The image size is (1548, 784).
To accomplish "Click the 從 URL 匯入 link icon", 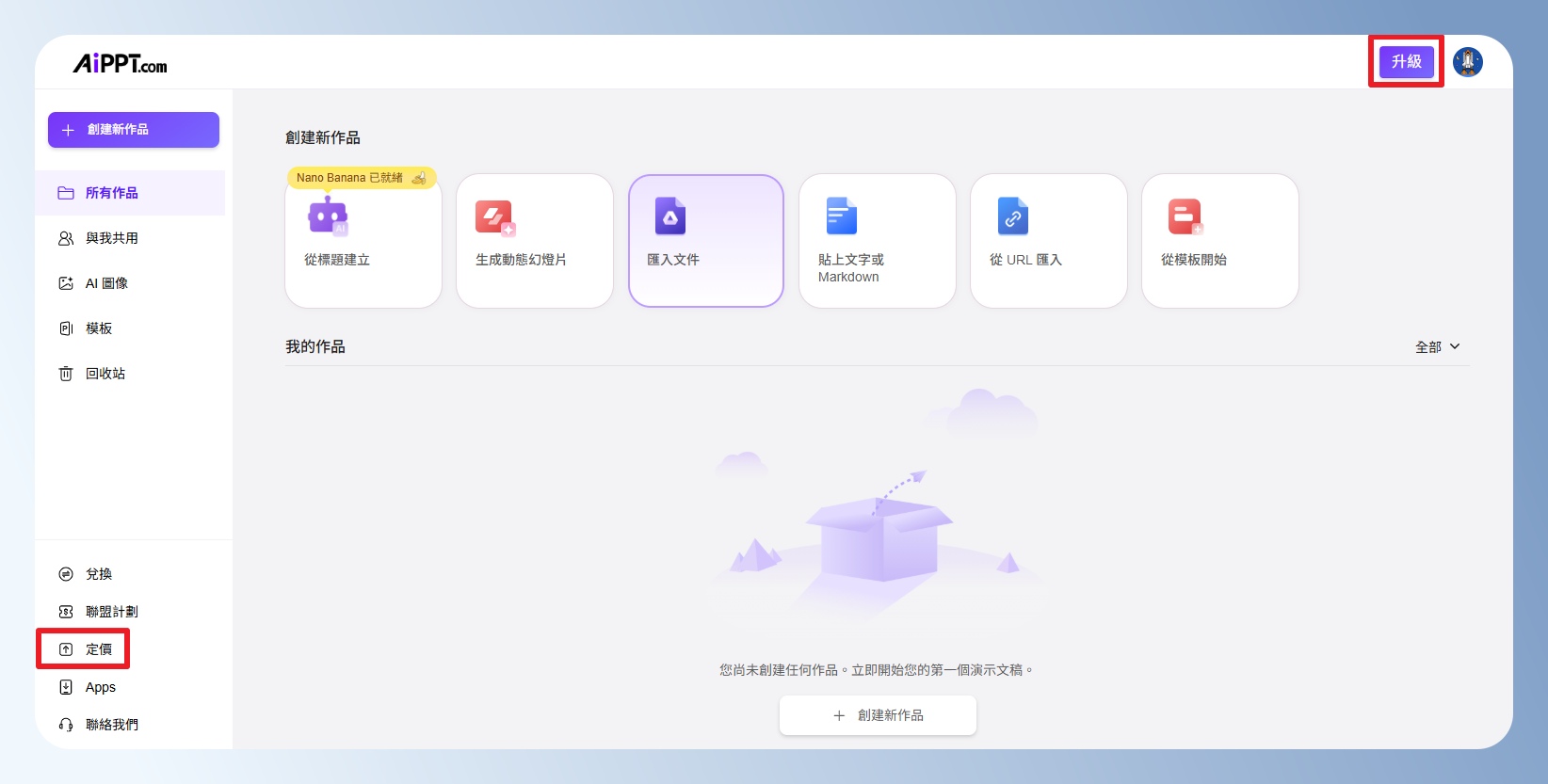I will point(1012,216).
